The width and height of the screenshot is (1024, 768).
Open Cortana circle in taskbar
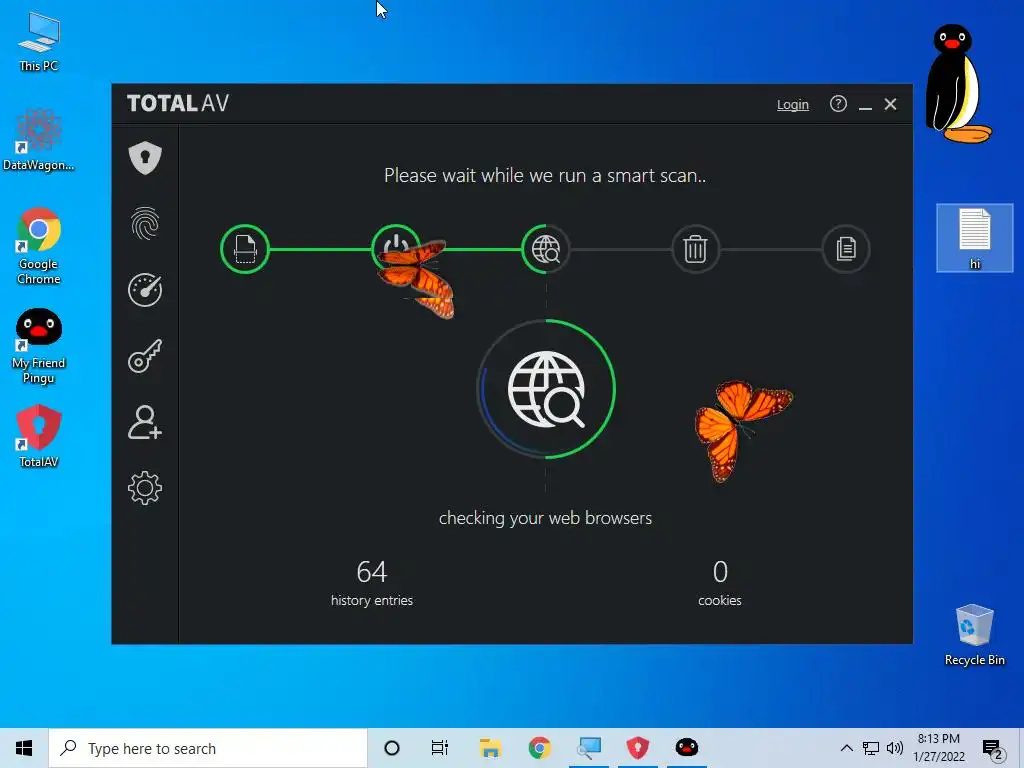point(392,748)
